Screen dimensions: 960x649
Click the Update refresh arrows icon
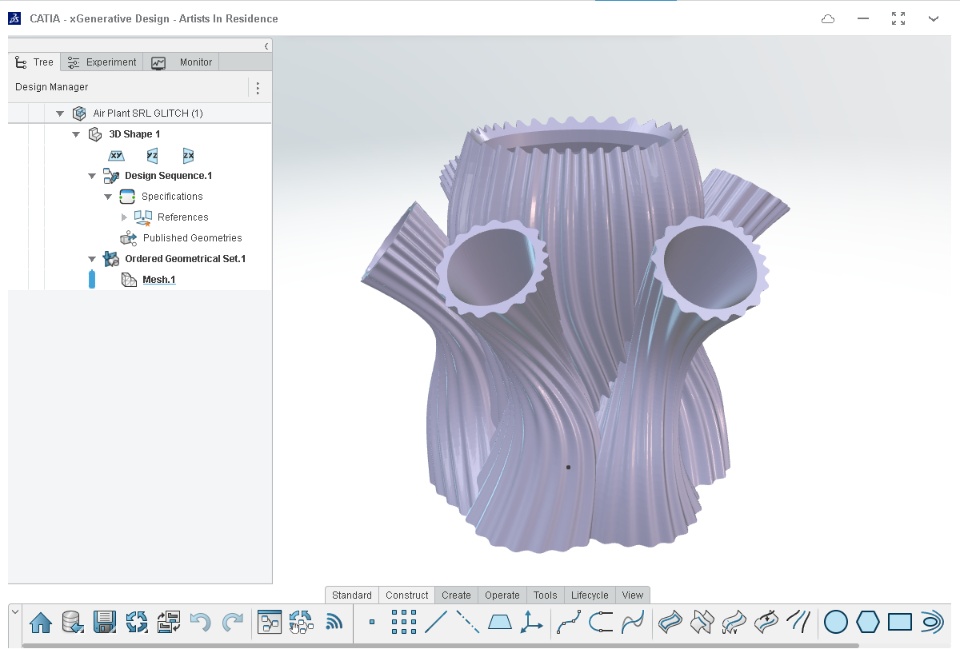pyautogui.click(x=137, y=623)
